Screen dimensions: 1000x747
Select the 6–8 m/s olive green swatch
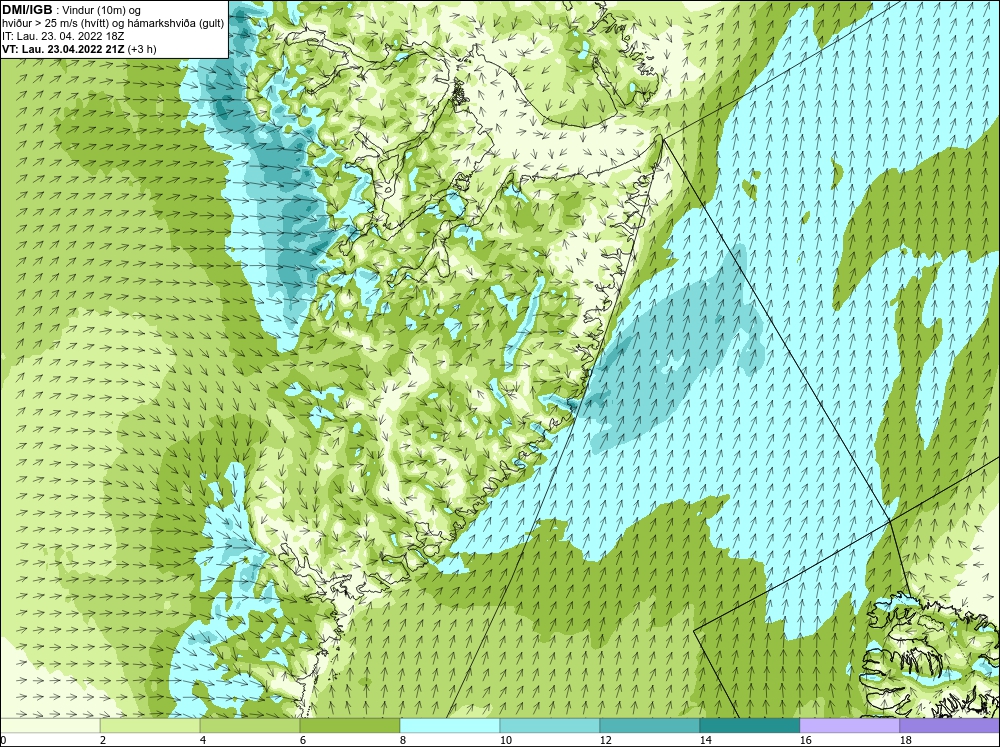(349, 725)
